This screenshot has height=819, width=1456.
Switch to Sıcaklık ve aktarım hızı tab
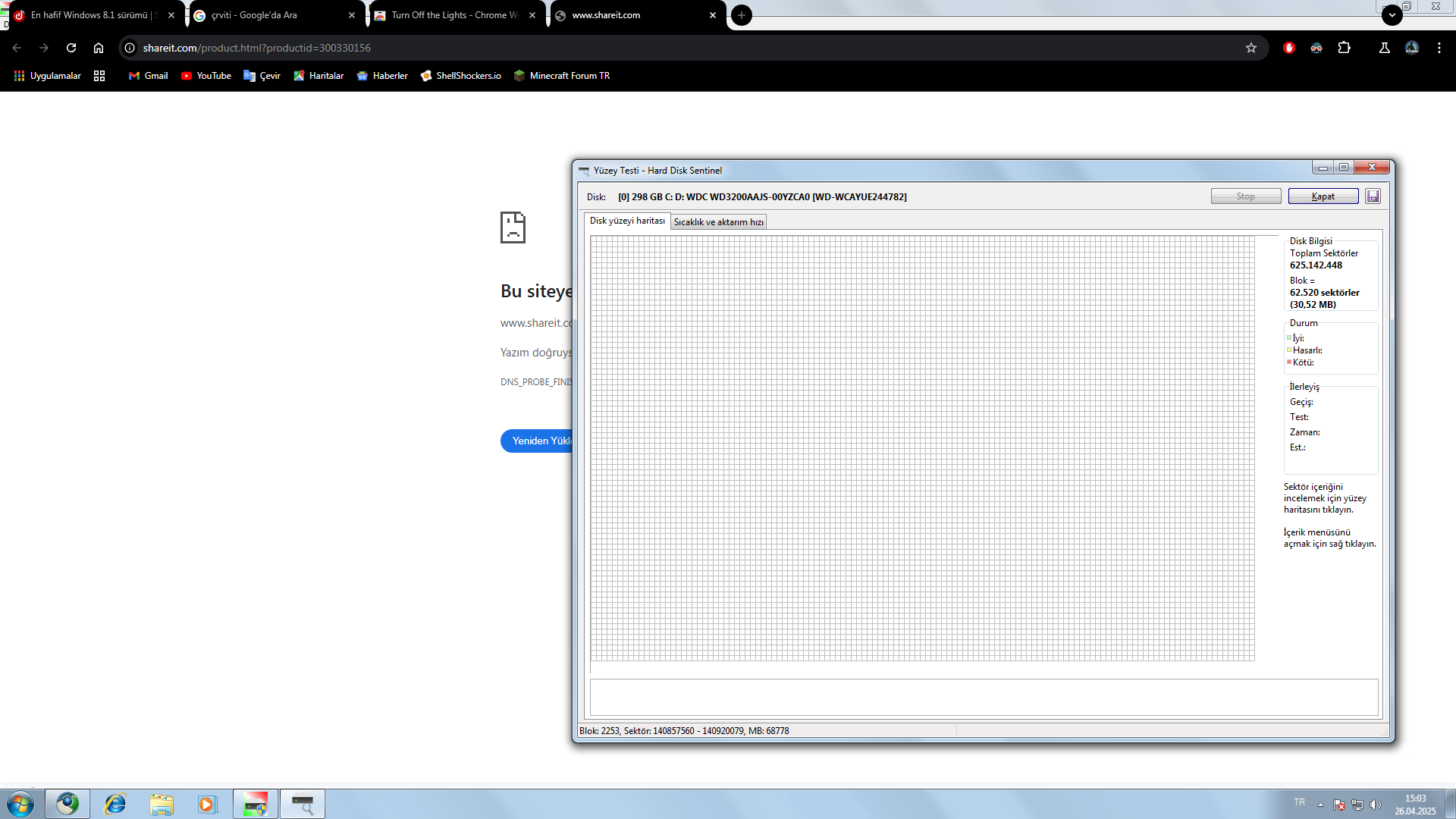[x=718, y=222]
